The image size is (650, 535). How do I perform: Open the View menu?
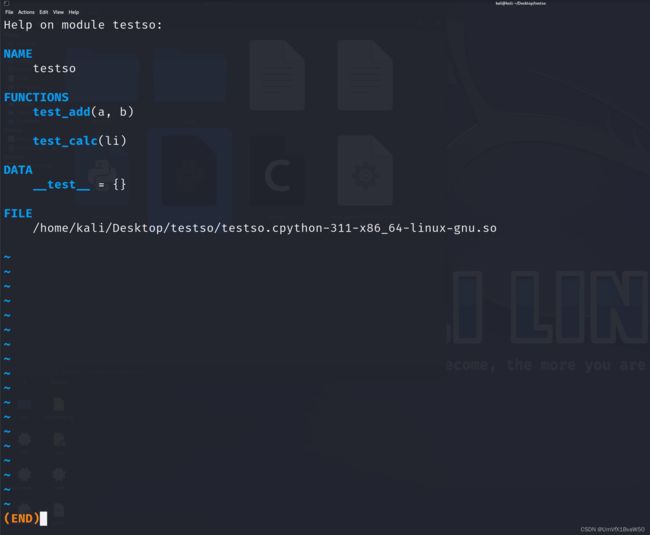(x=58, y=12)
